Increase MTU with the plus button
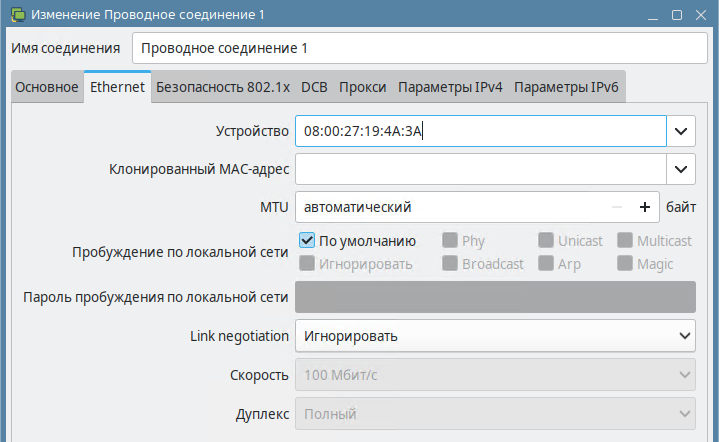Viewport: 719px width, 442px height. pos(645,207)
